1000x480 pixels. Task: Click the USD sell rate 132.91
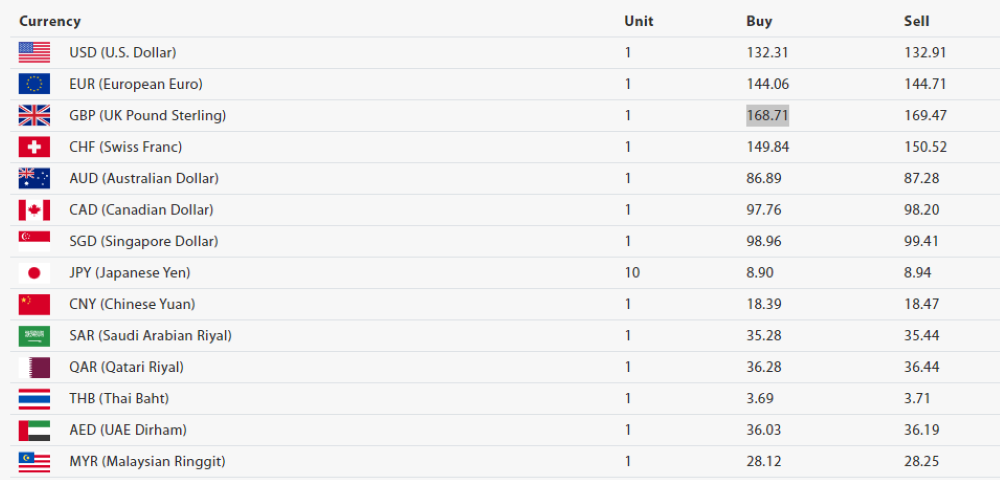click(924, 52)
